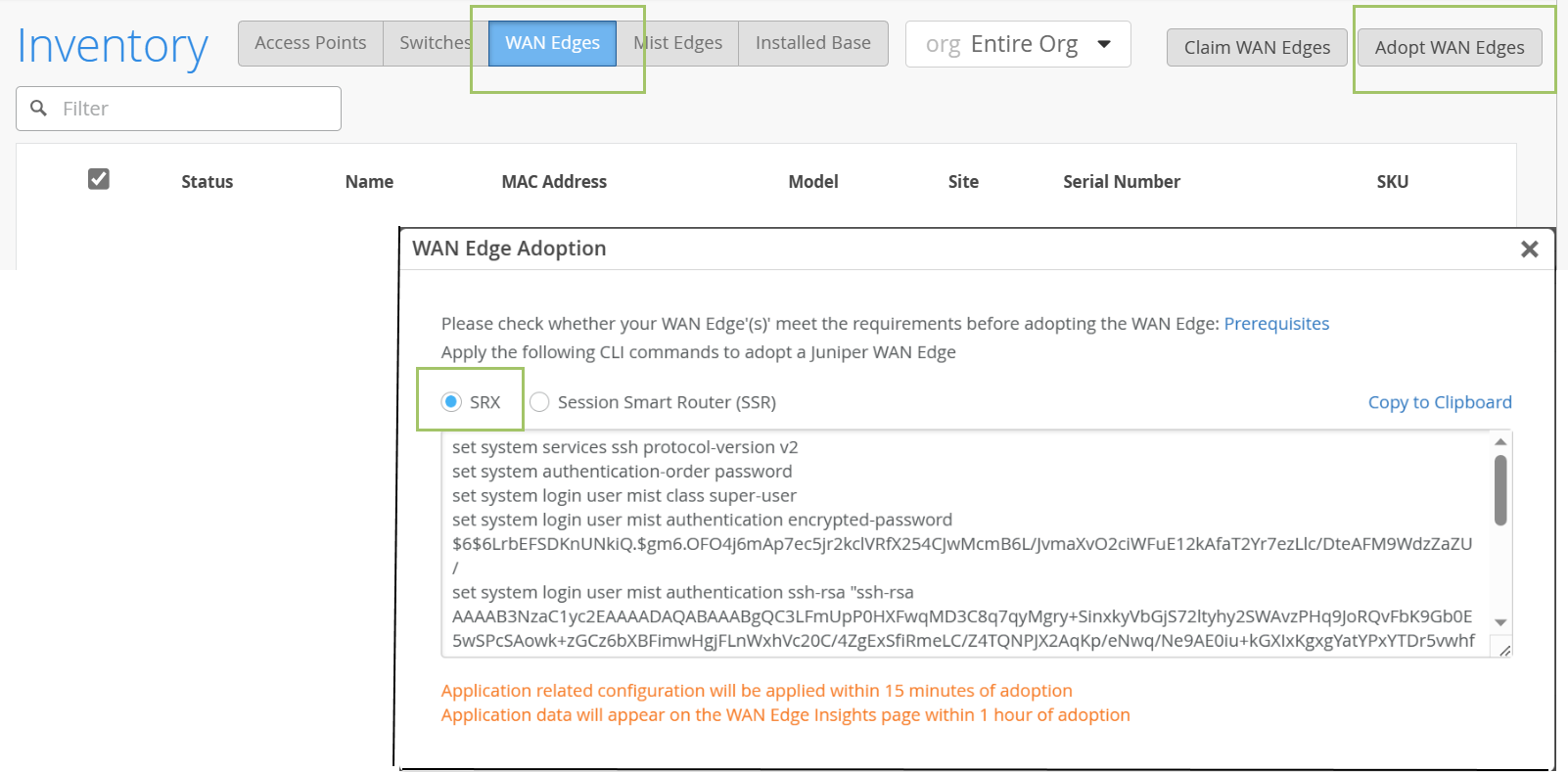Switch to the Access Points tab
Viewport: 1568px width, 772px height.
click(x=310, y=43)
